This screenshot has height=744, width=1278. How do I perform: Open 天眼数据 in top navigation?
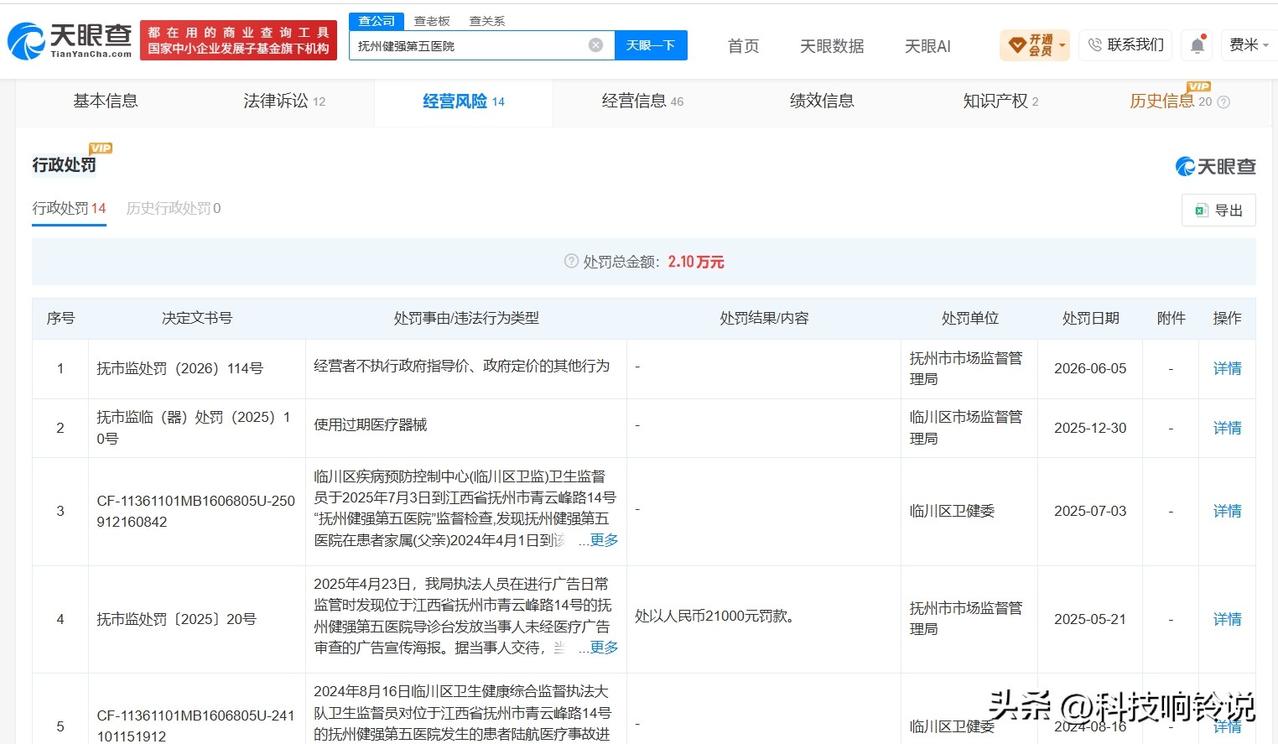click(x=832, y=46)
